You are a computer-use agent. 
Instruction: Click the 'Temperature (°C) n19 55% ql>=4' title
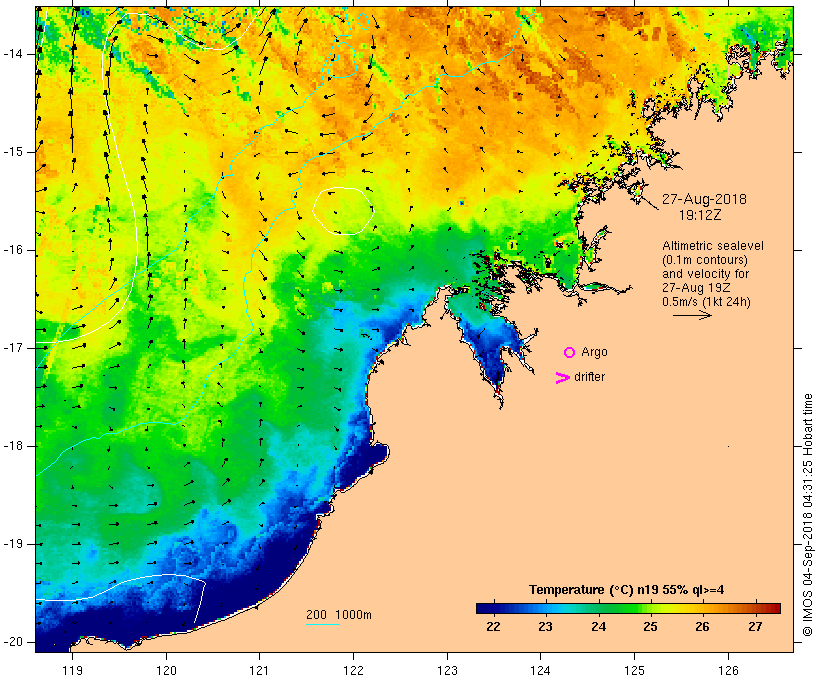click(x=627, y=590)
